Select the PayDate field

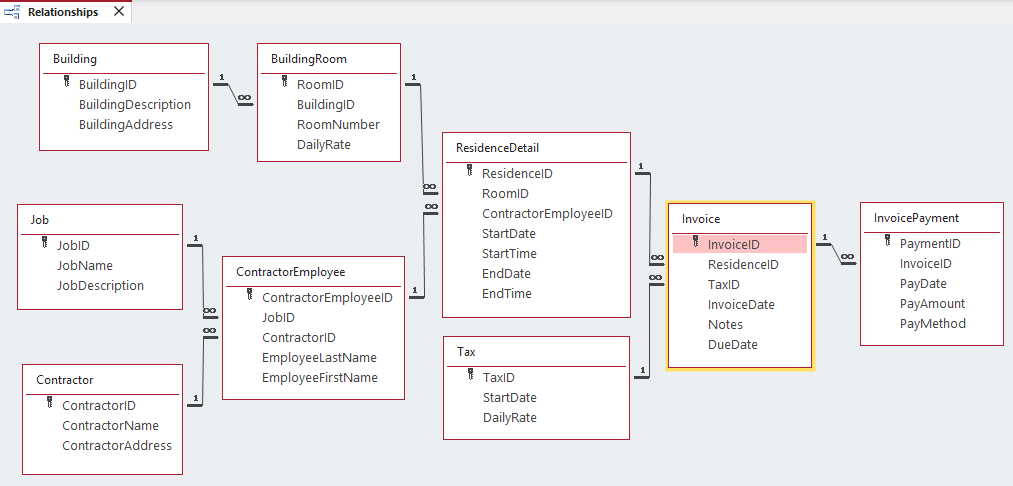point(923,284)
